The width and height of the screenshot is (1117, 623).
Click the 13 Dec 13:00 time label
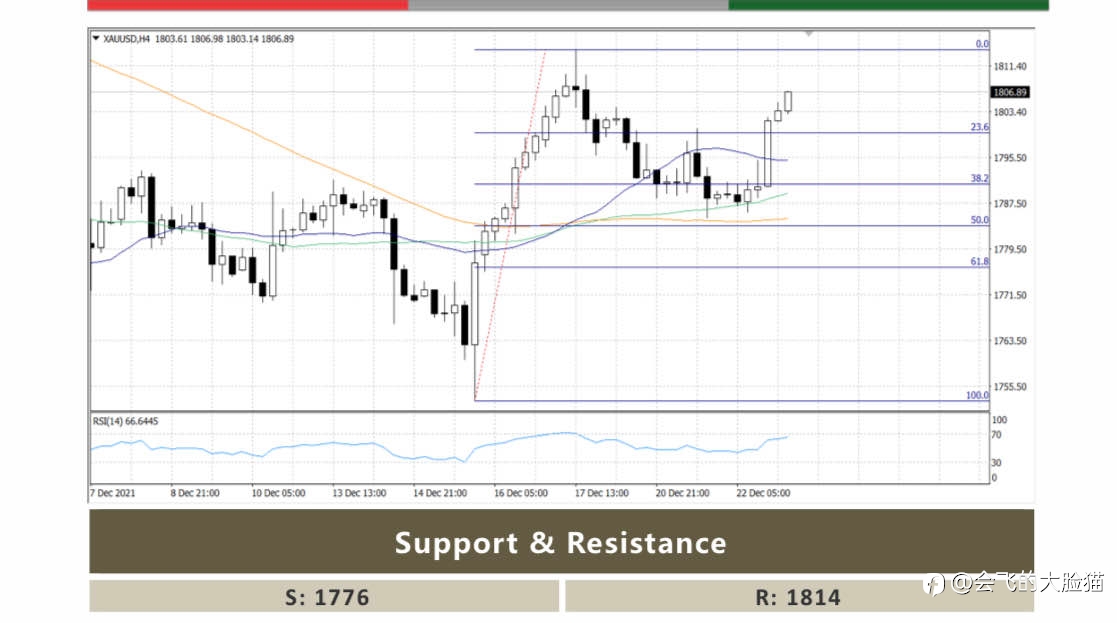tap(359, 493)
